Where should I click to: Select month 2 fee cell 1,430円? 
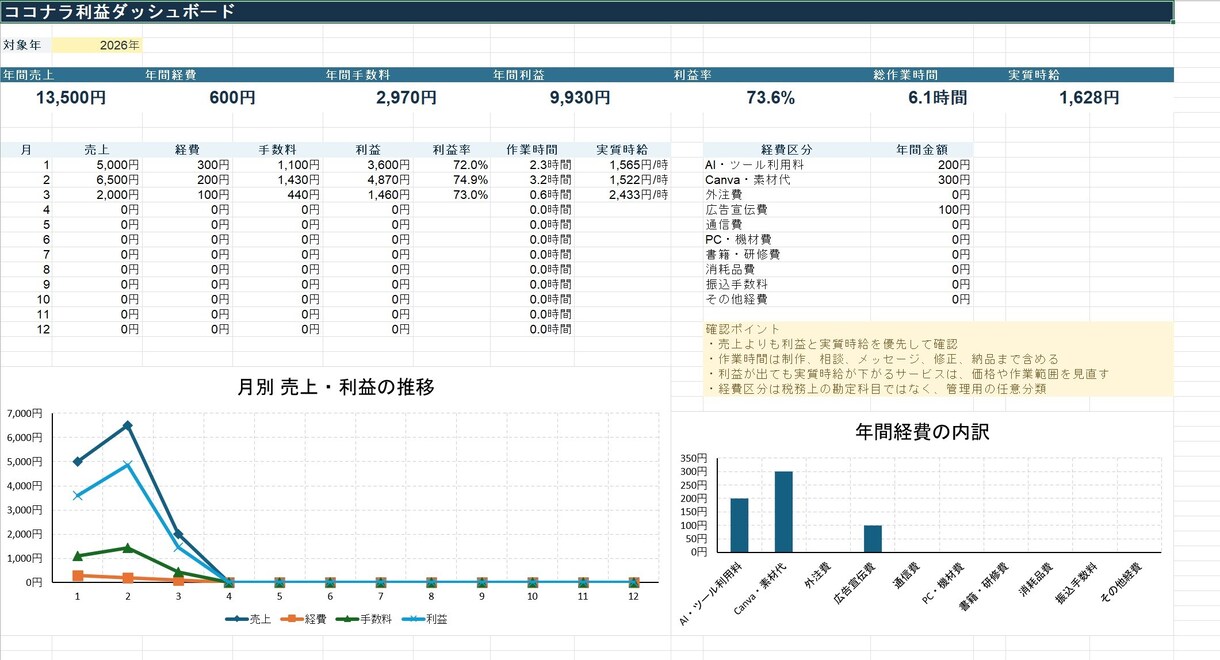(x=277, y=180)
